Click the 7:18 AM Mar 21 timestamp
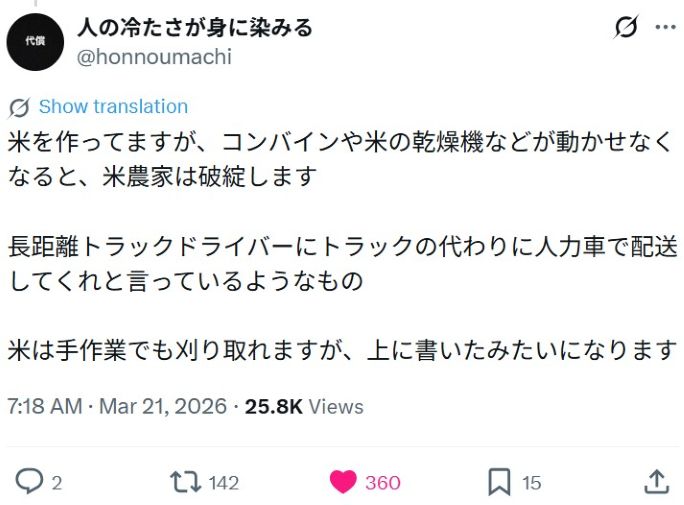 coord(115,407)
